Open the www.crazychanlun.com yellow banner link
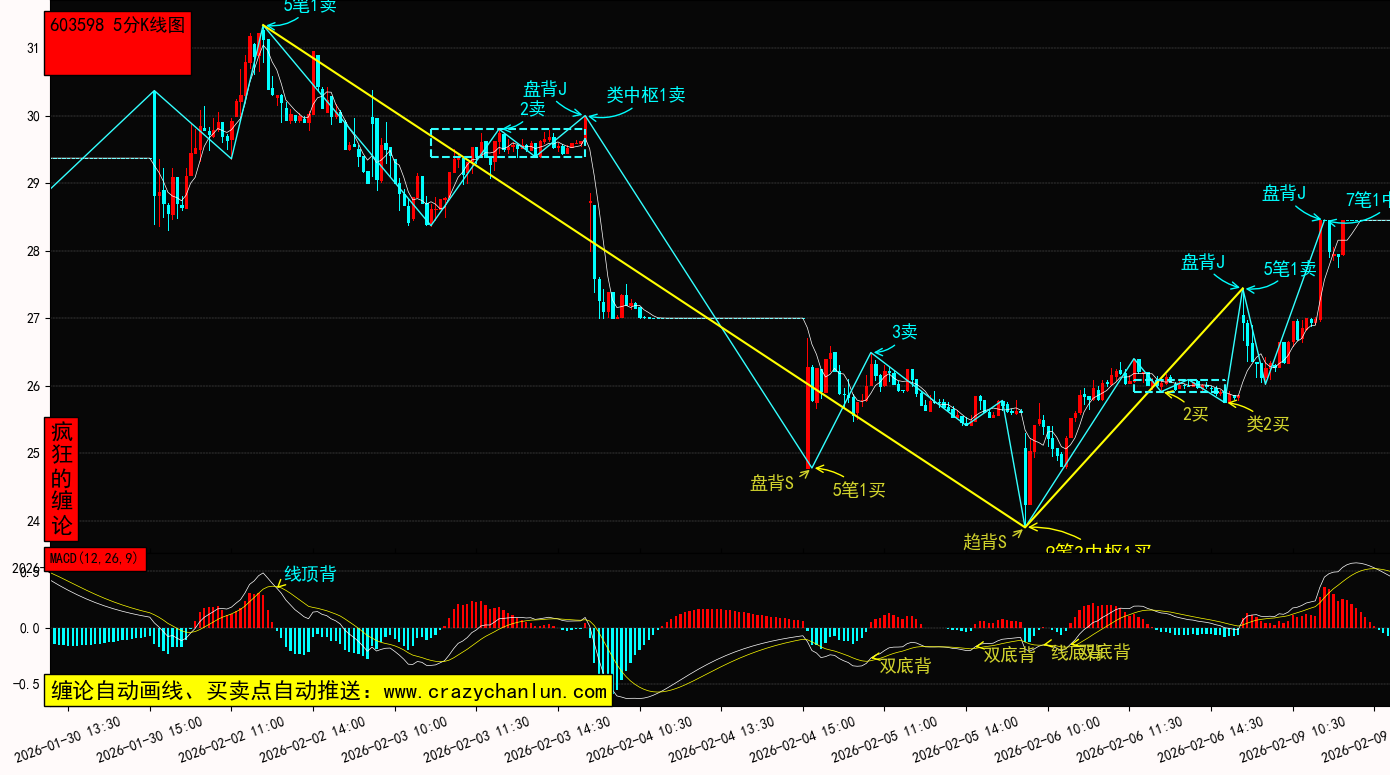Screen dimensions: 1390x775 (x=327, y=691)
